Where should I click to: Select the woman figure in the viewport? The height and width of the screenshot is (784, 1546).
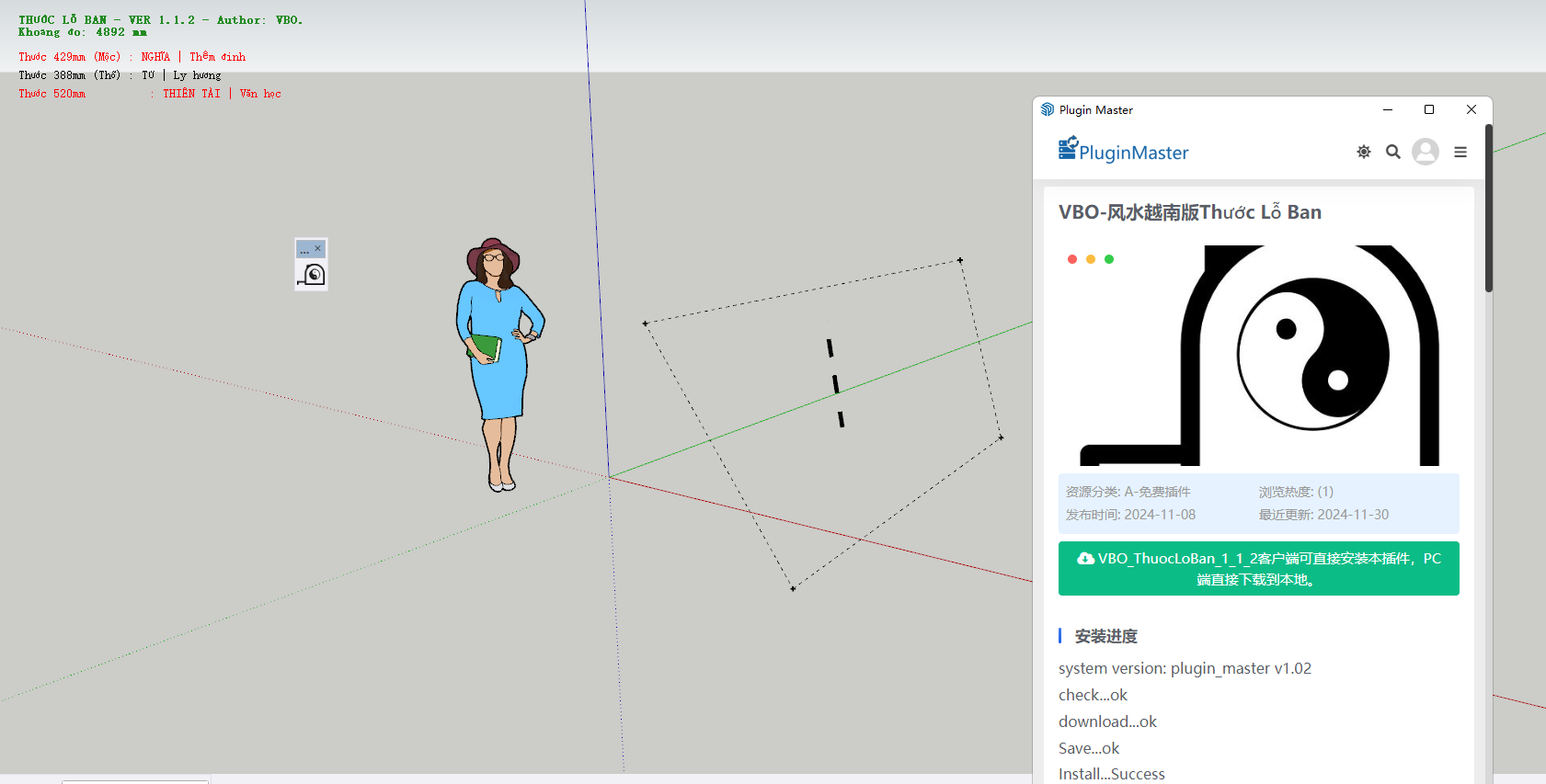click(x=498, y=358)
